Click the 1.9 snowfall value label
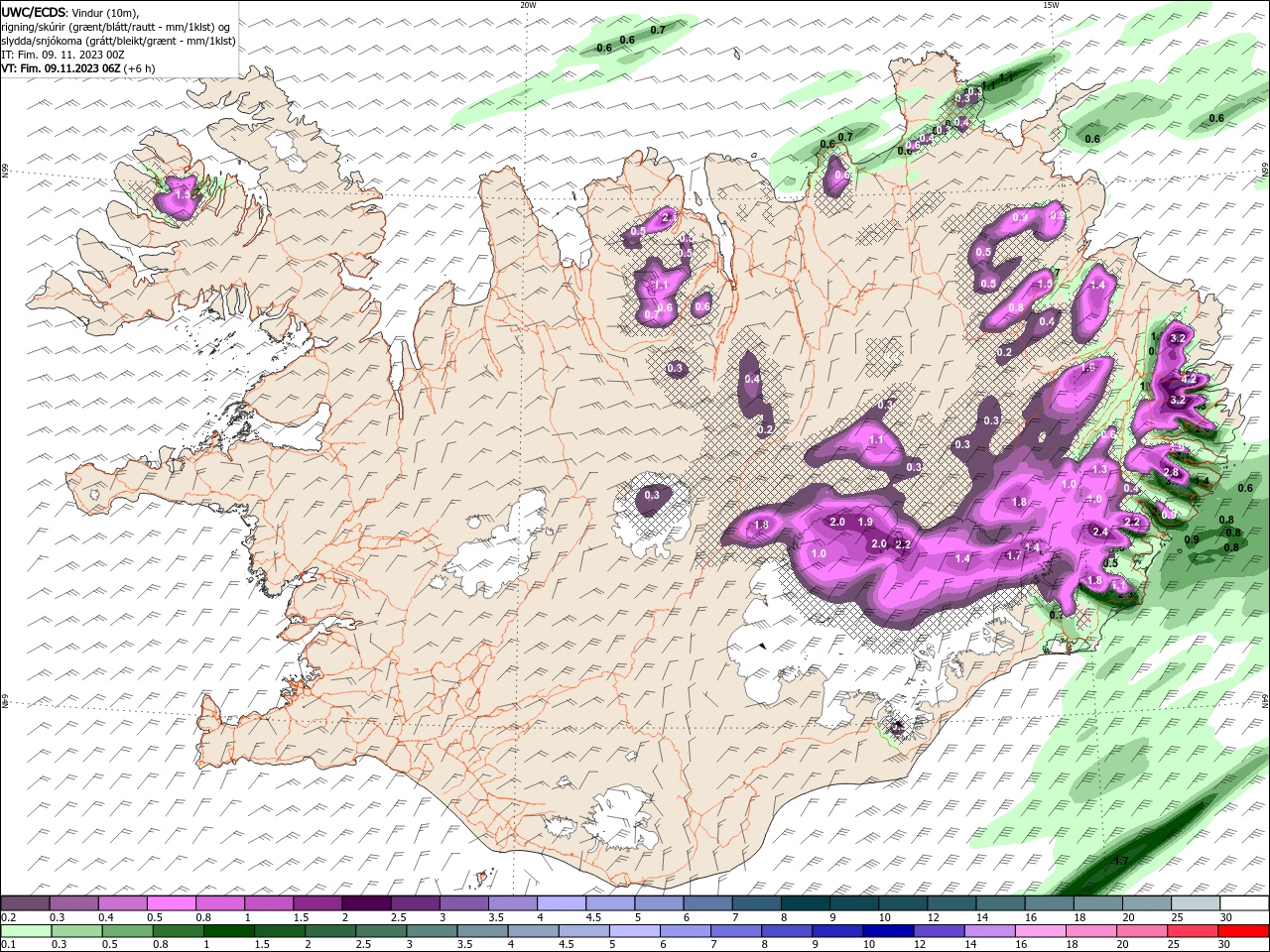Image resolution: width=1270 pixels, height=952 pixels. point(865,523)
